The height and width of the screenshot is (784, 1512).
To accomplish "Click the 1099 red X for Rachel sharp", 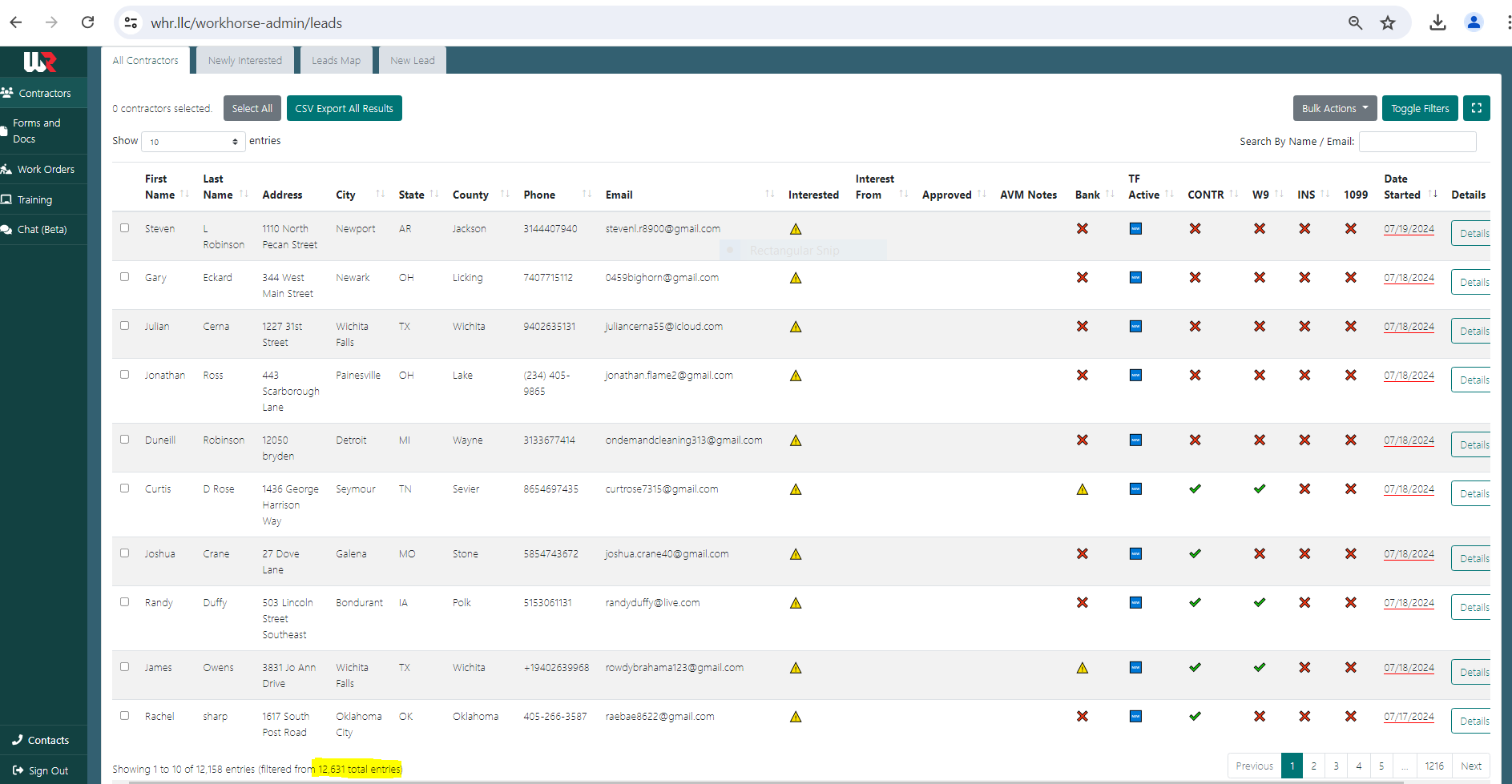I will (x=1351, y=716).
